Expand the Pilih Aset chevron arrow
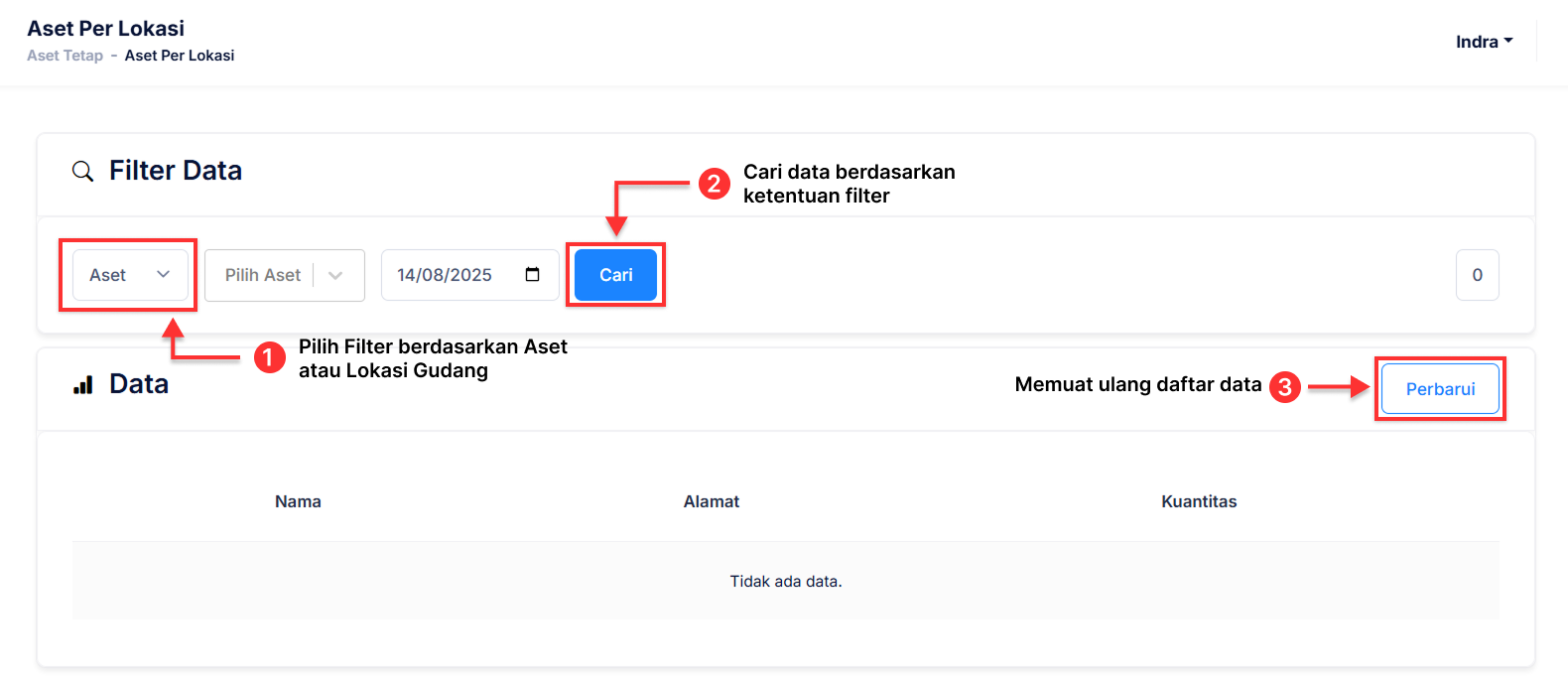This screenshot has height=682, width=1568. pyautogui.click(x=335, y=275)
